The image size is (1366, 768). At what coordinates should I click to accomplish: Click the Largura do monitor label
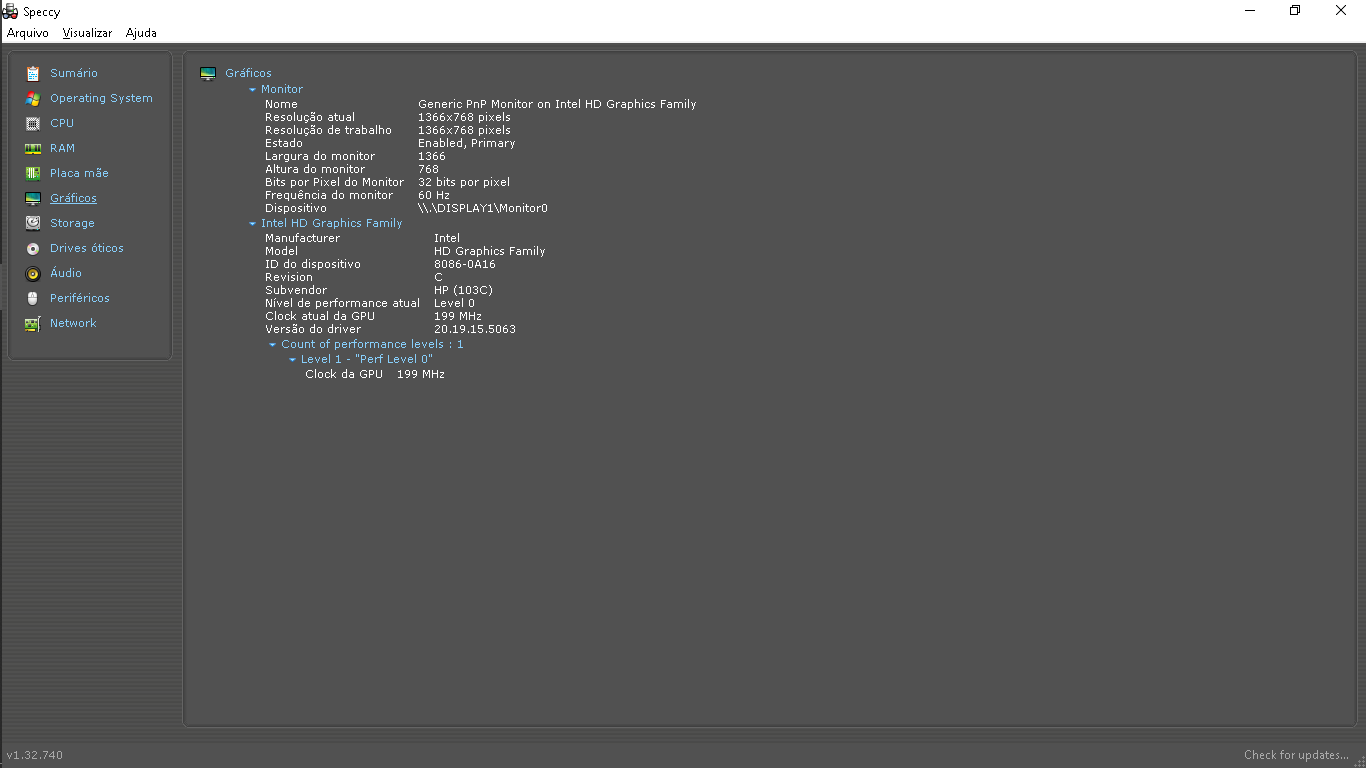coord(320,156)
